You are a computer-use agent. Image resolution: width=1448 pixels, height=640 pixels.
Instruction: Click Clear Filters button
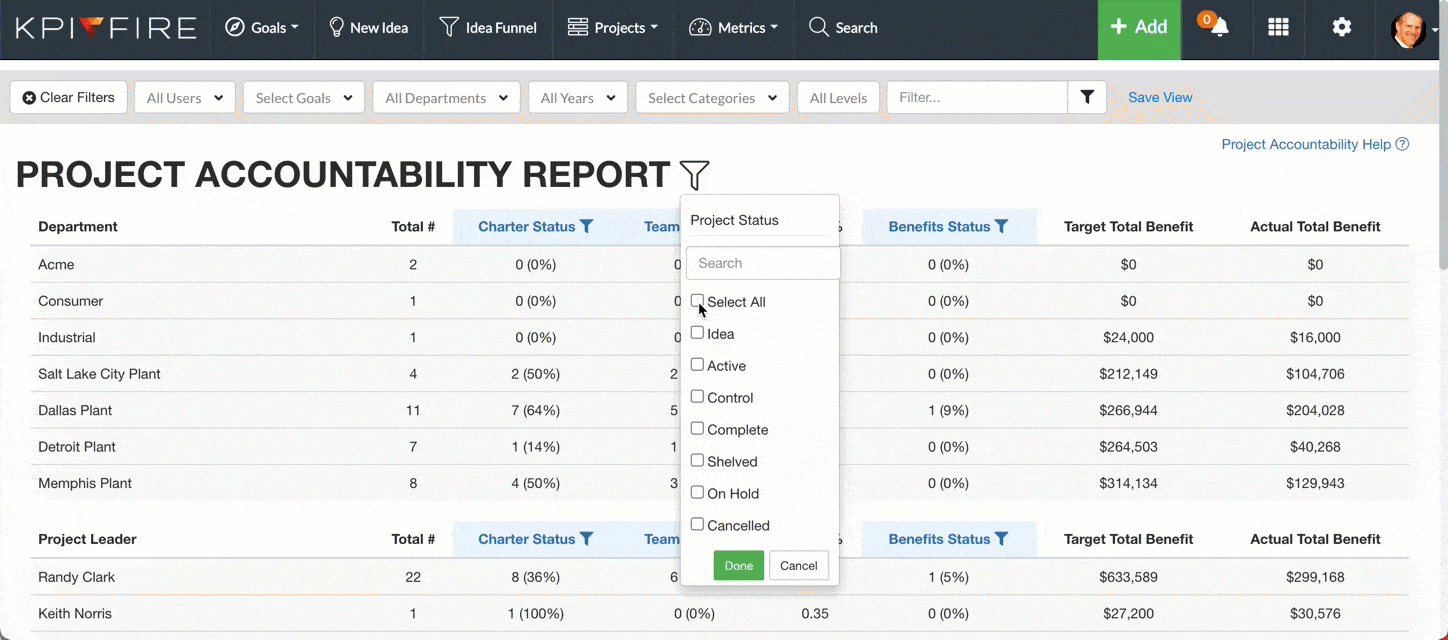(69, 97)
